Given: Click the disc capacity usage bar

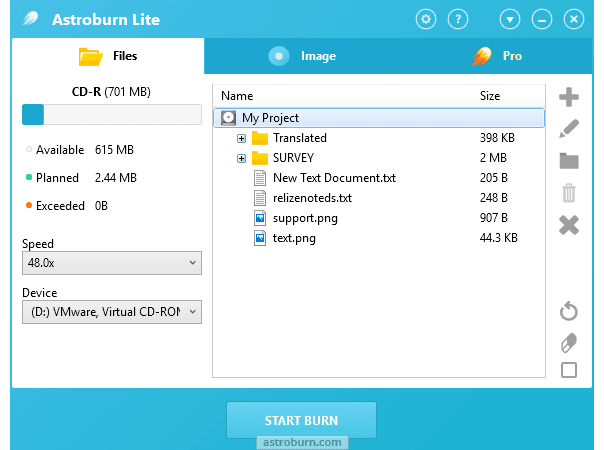Looking at the screenshot, I should [111, 114].
